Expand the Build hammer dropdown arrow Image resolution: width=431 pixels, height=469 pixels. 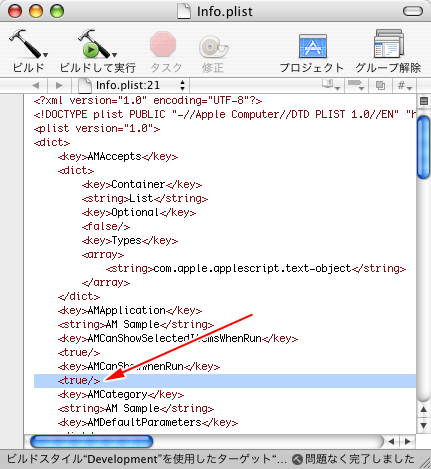(x=46, y=55)
